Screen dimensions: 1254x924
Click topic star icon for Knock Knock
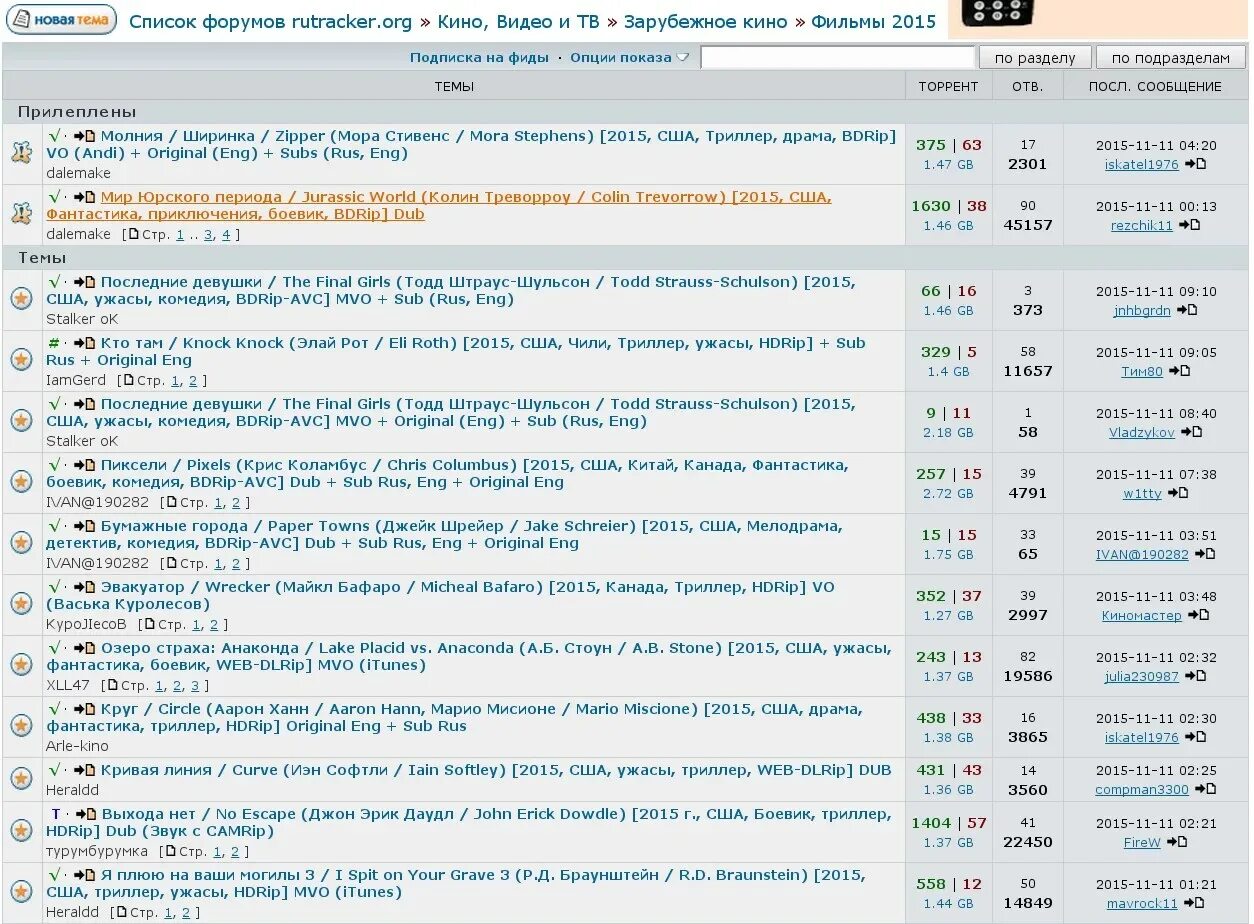click(21, 359)
